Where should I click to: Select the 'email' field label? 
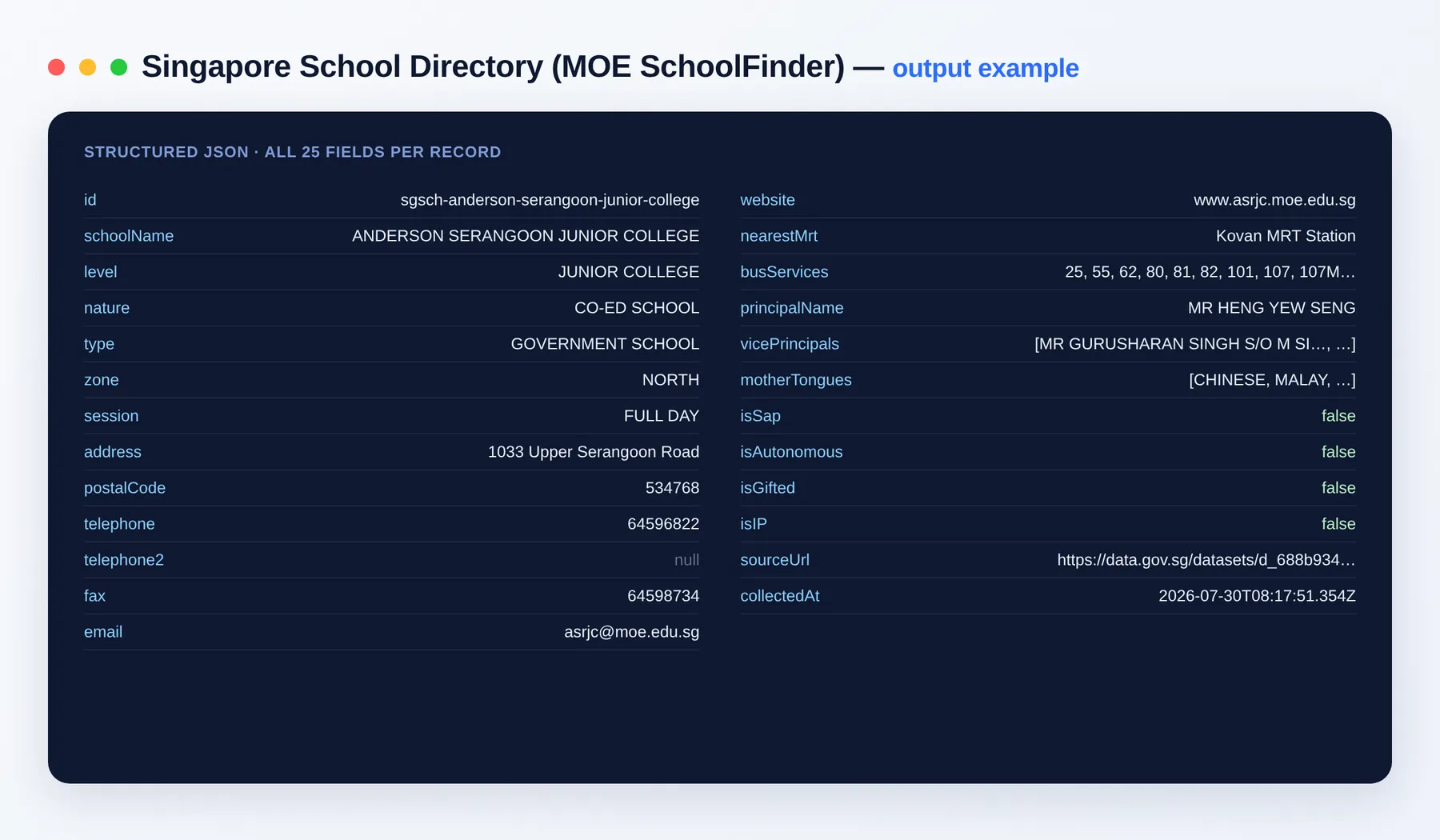pyautogui.click(x=103, y=632)
